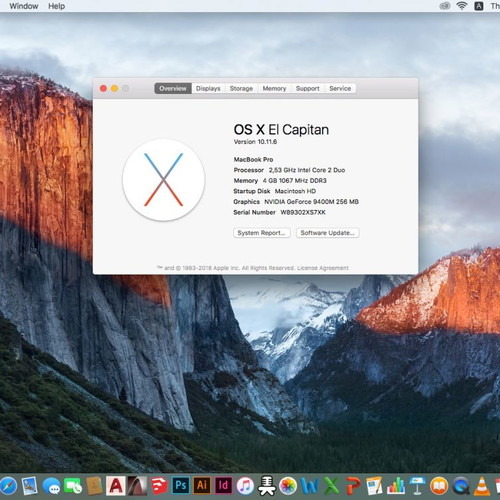Open the Creative Cloud menu bar icon

click(445, 6)
